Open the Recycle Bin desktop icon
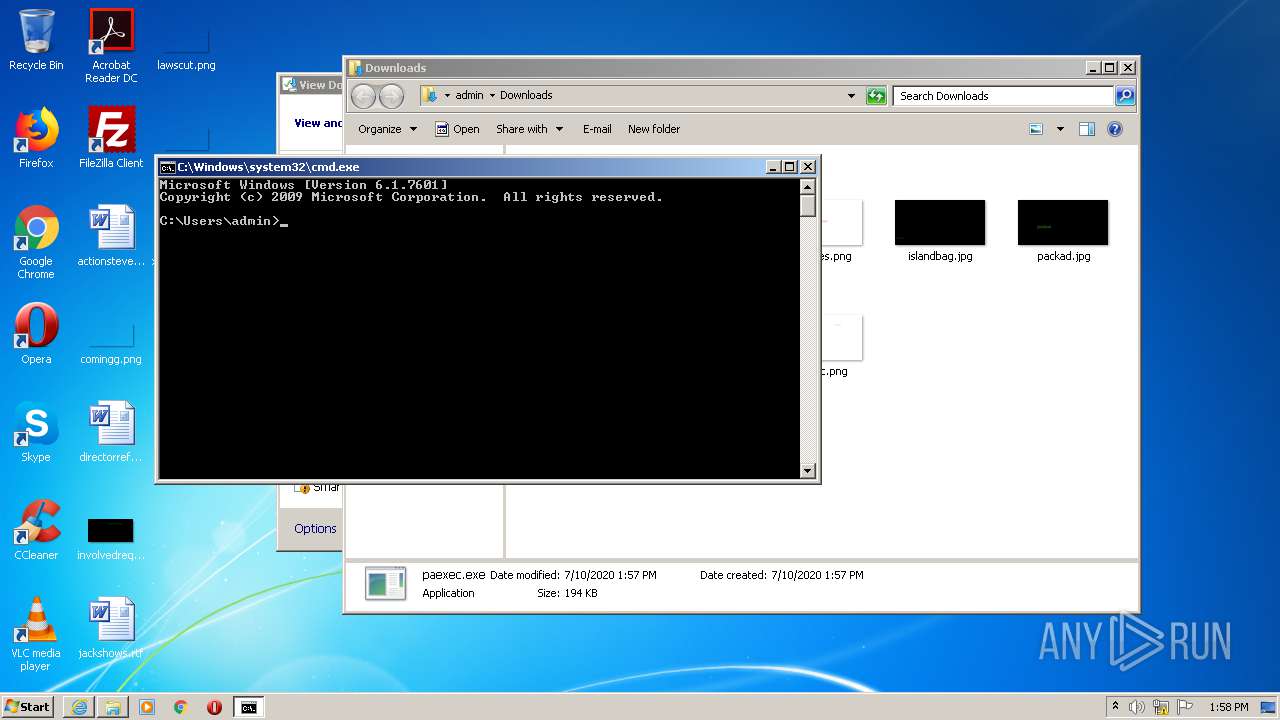The image size is (1280, 720). pyautogui.click(x=36, y=40)
